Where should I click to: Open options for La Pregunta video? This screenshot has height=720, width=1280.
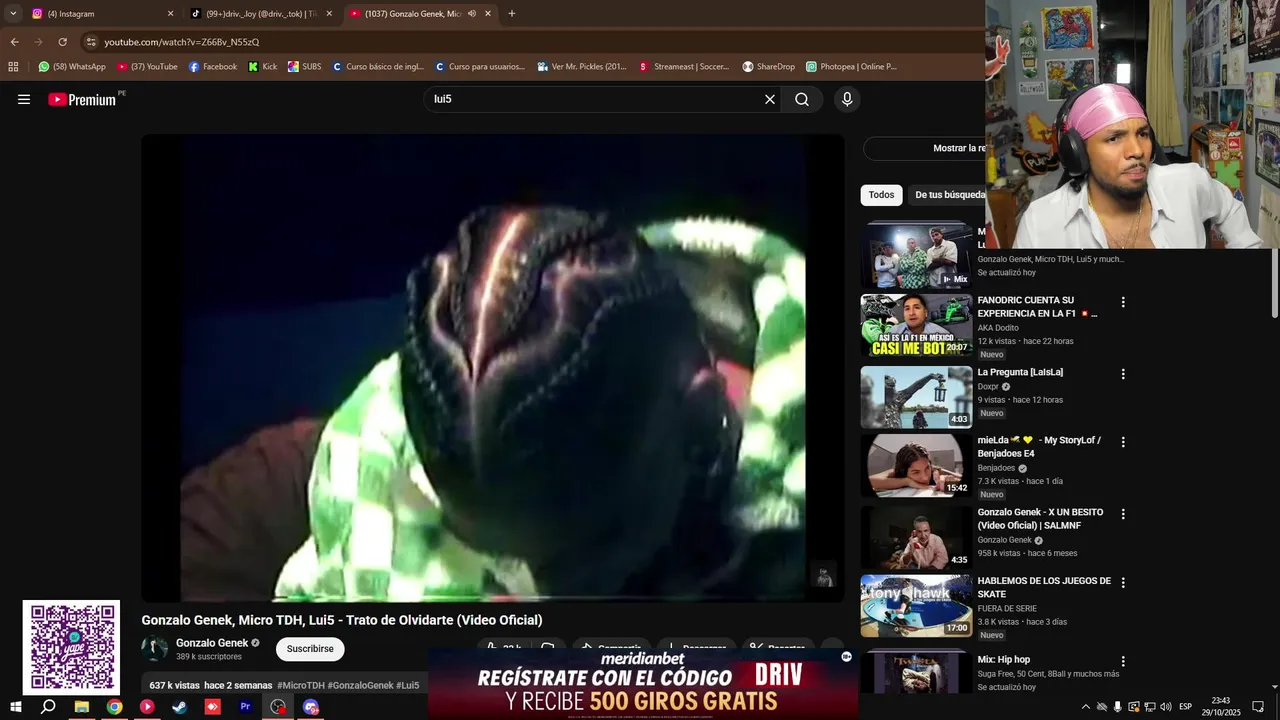click(1123, 374)
